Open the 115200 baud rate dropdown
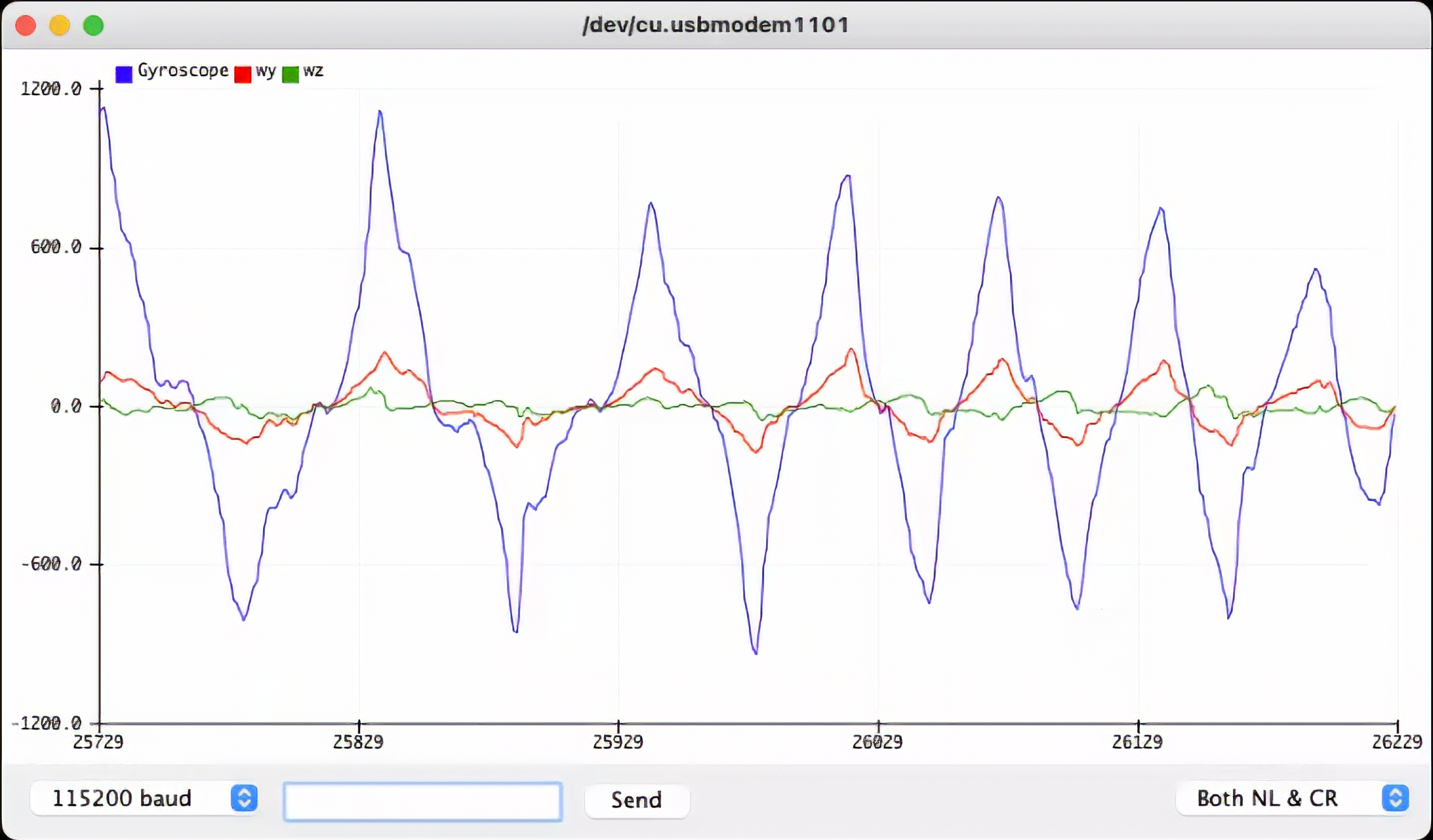Image resolution: width=1433 pixels, height=840 pixels. pyautogui.click(x=144, y=798)
